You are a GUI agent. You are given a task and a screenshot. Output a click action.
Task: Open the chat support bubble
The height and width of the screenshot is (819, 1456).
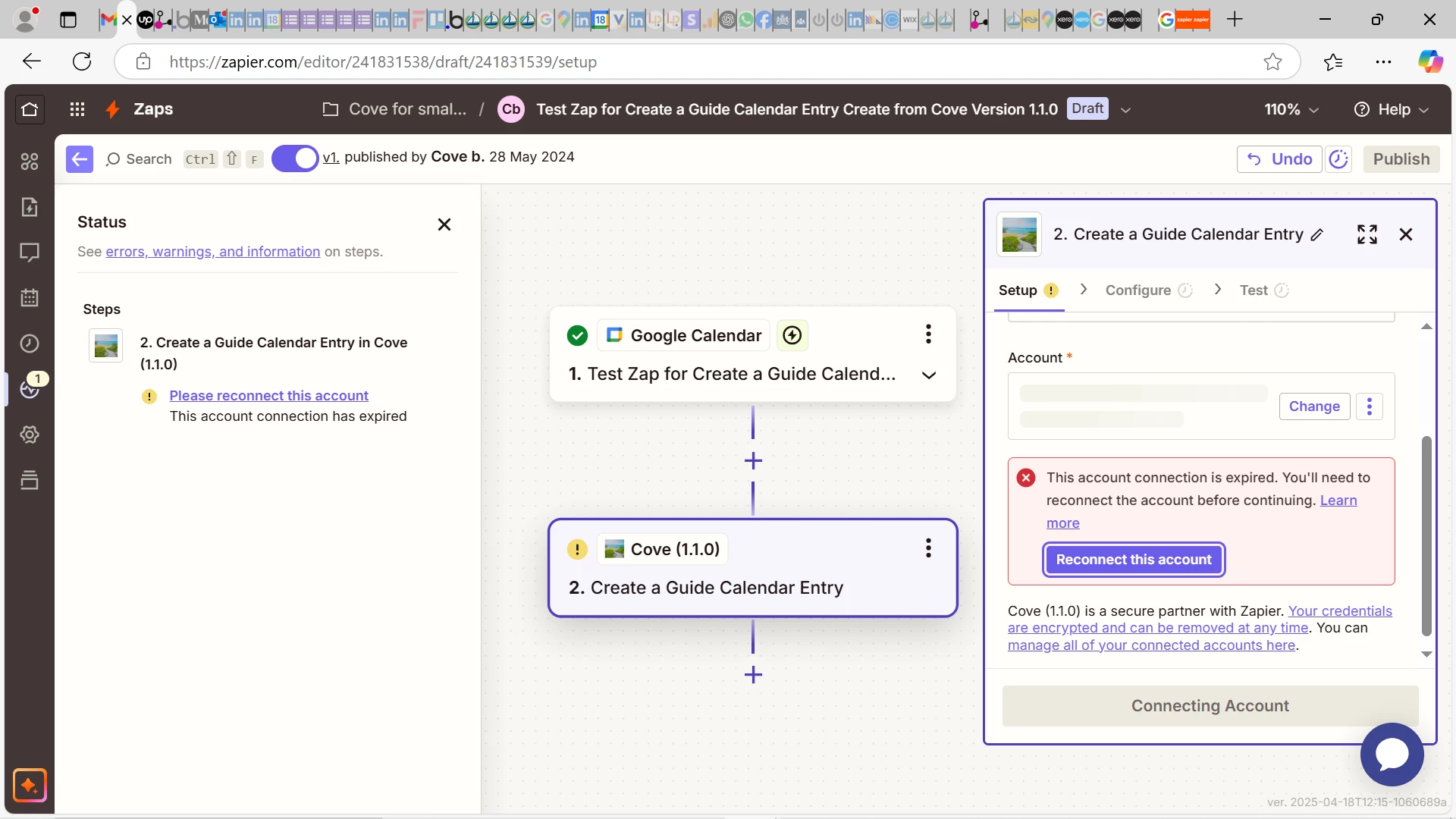(x=1392, y=754)
